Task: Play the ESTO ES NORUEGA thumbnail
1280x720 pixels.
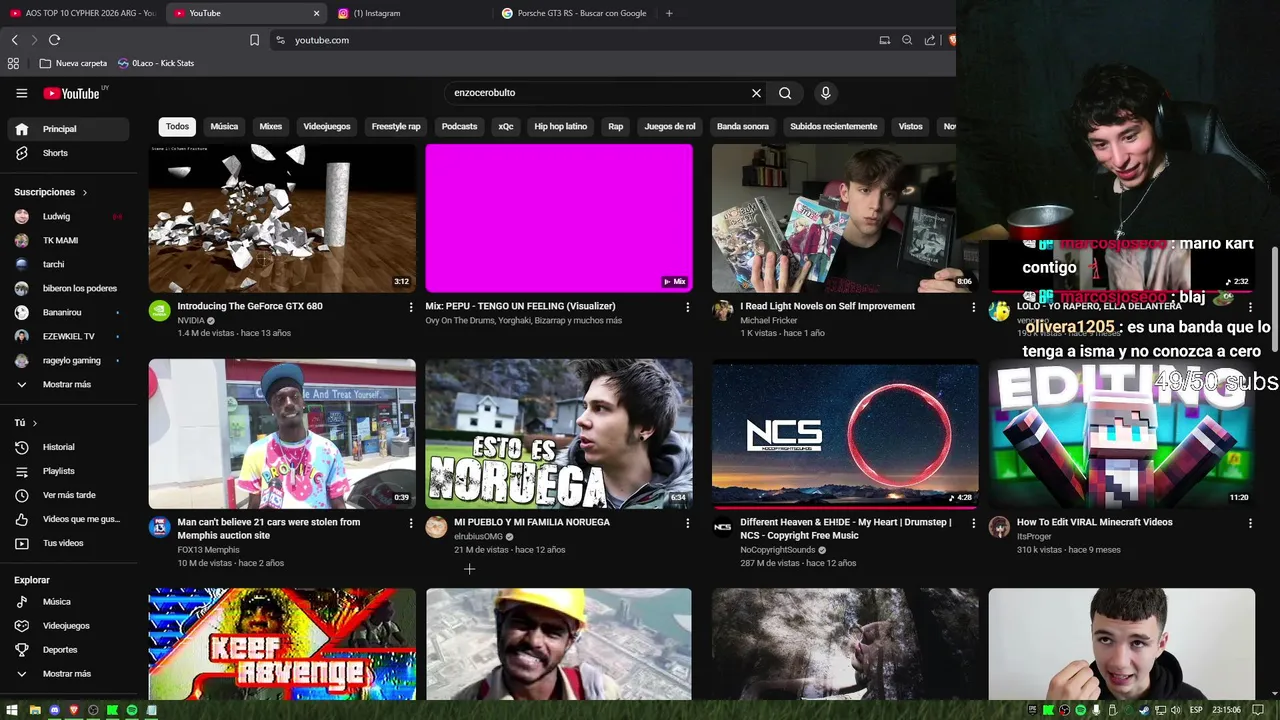Action: click(x=559, y=434)
